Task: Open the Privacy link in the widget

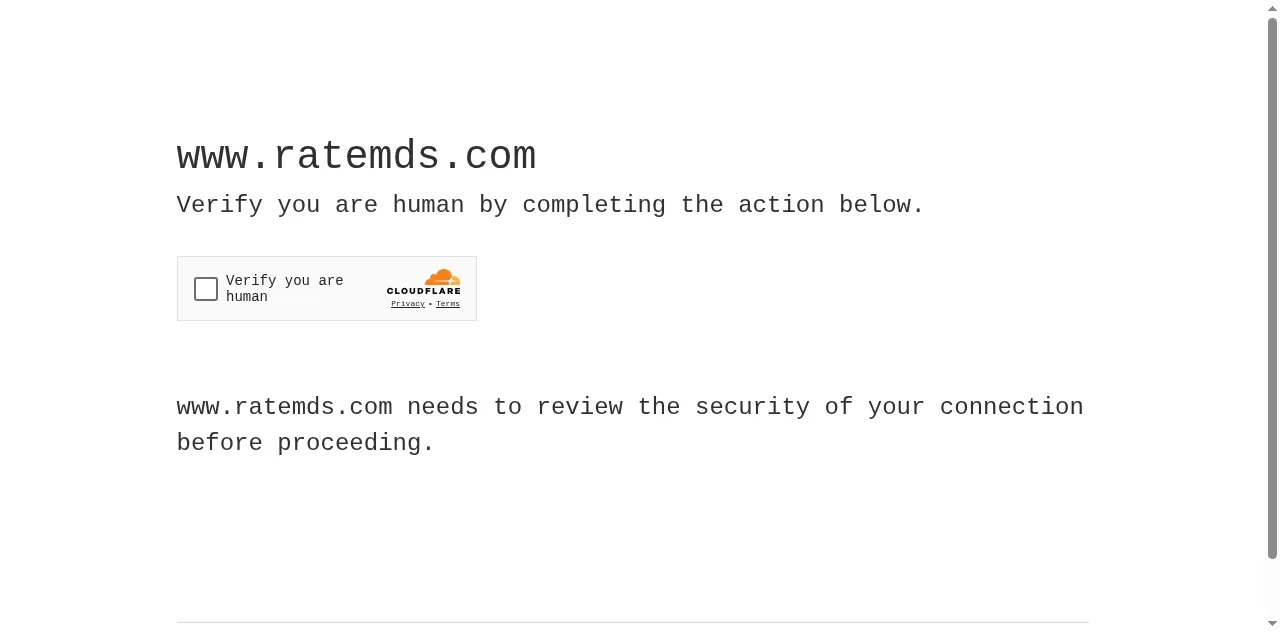Action: pyautogui.click(x=408, y=304)
